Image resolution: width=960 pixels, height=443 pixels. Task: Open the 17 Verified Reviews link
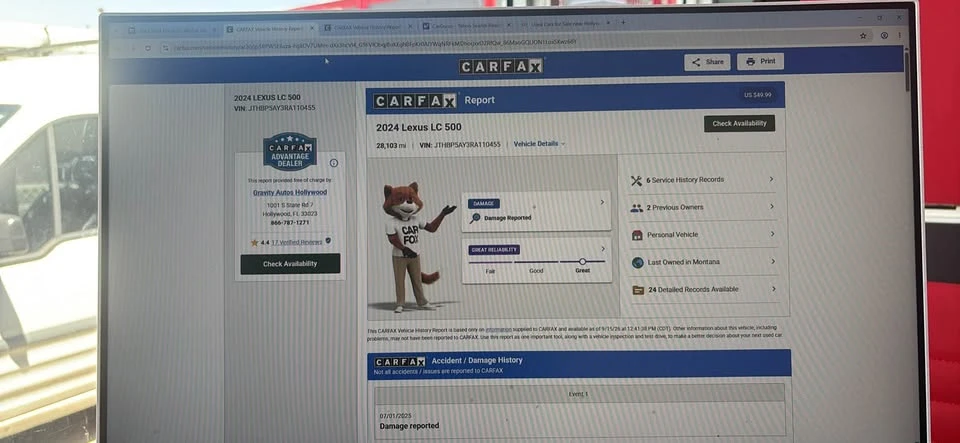[x=297, y=242]
